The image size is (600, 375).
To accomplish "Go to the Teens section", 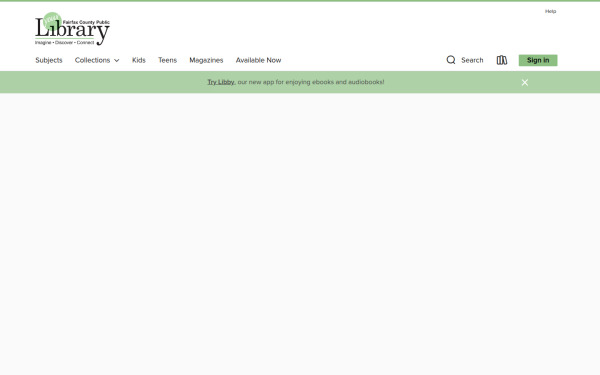I will pyautogui.click(x=167, y=60).
